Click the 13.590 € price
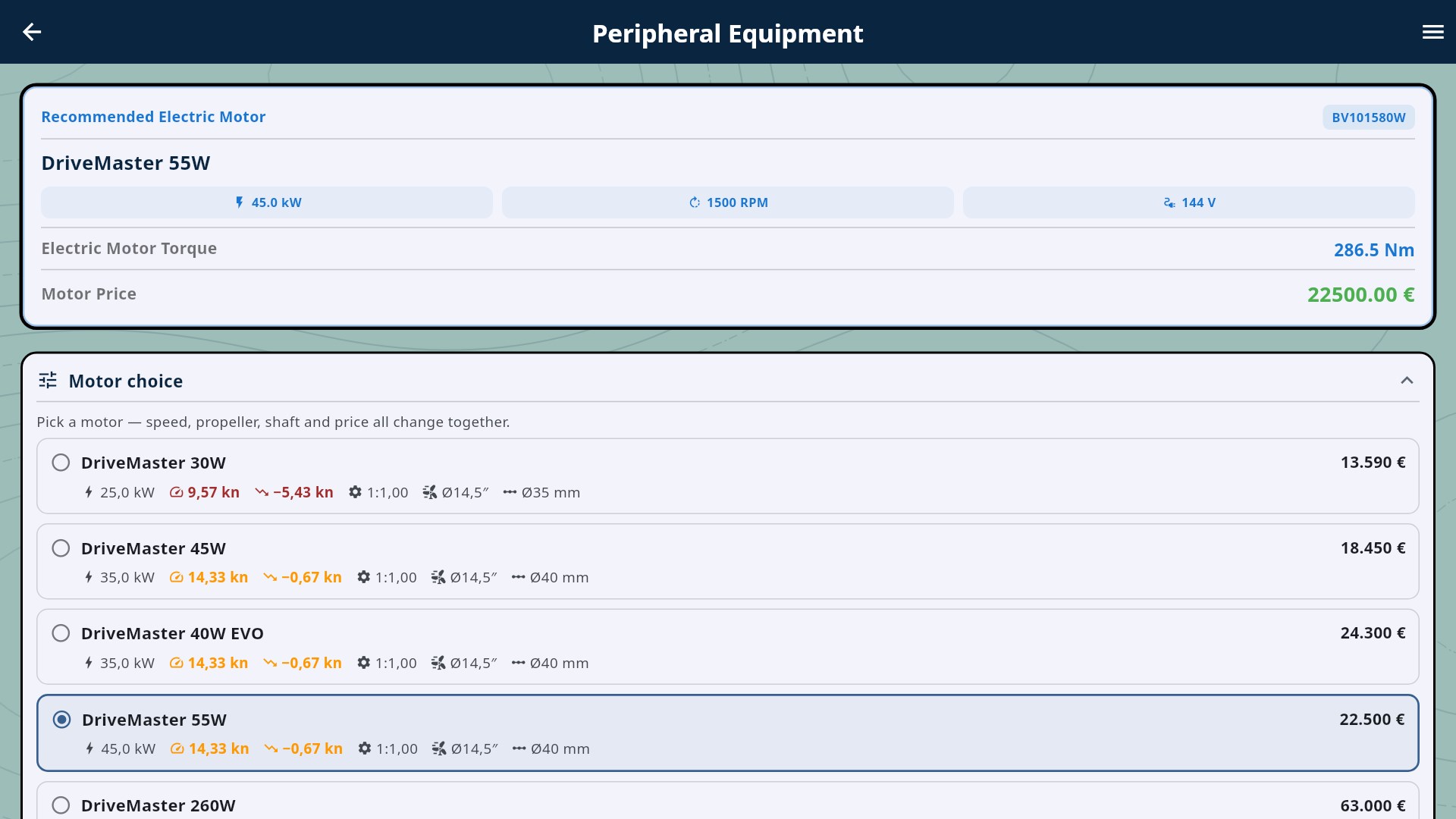 pos(1373,463)
